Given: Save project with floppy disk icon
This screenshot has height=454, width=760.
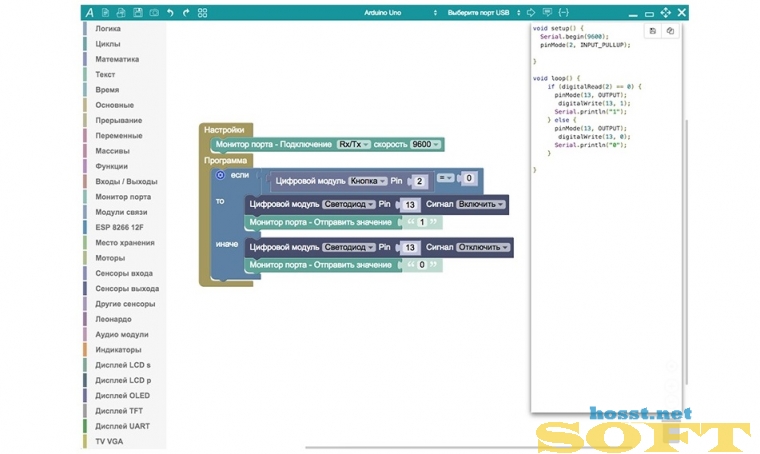Looking at the screenshot, I should coord(138,13).
